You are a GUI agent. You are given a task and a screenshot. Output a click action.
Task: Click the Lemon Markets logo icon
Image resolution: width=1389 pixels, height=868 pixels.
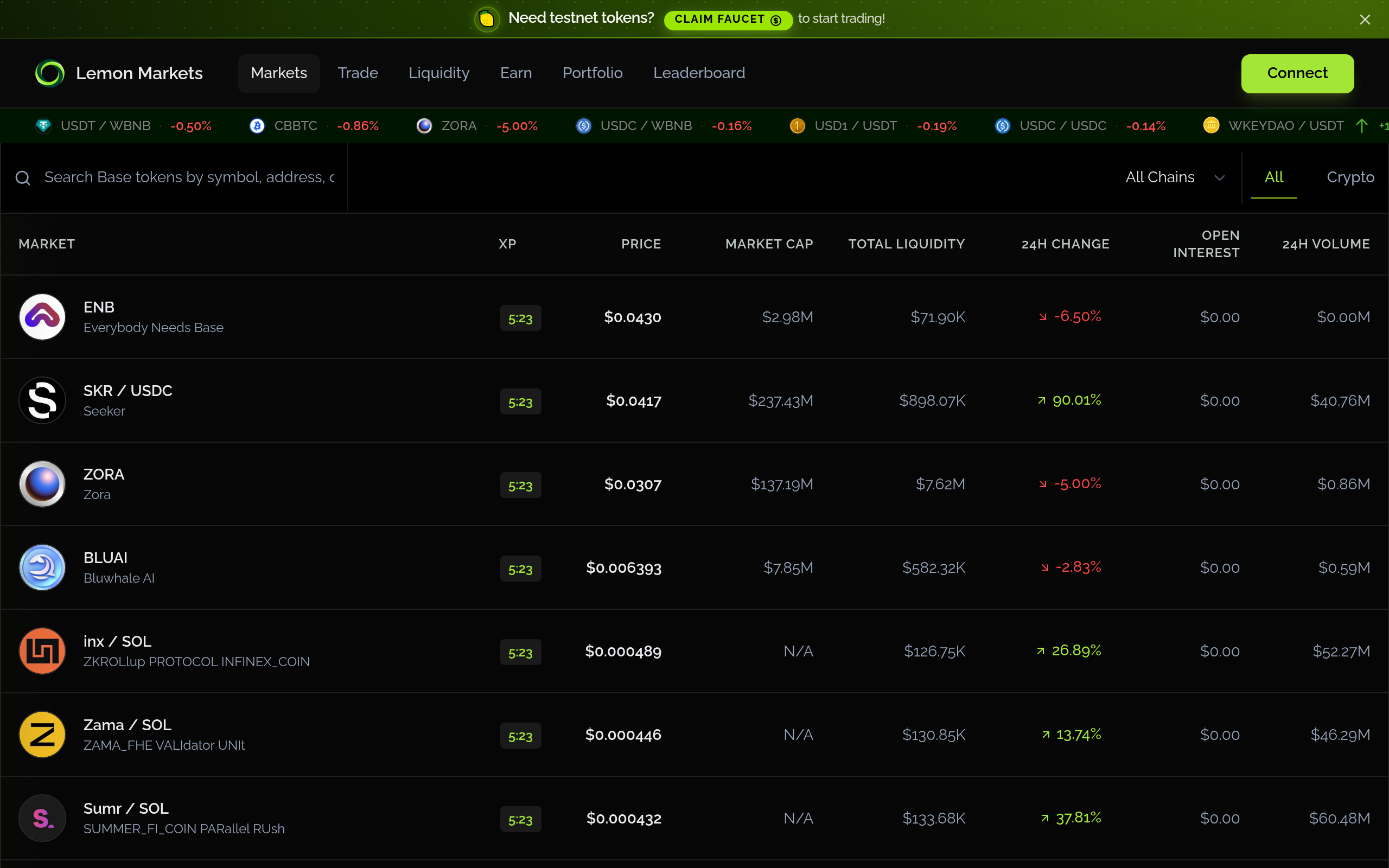point(50,73)
